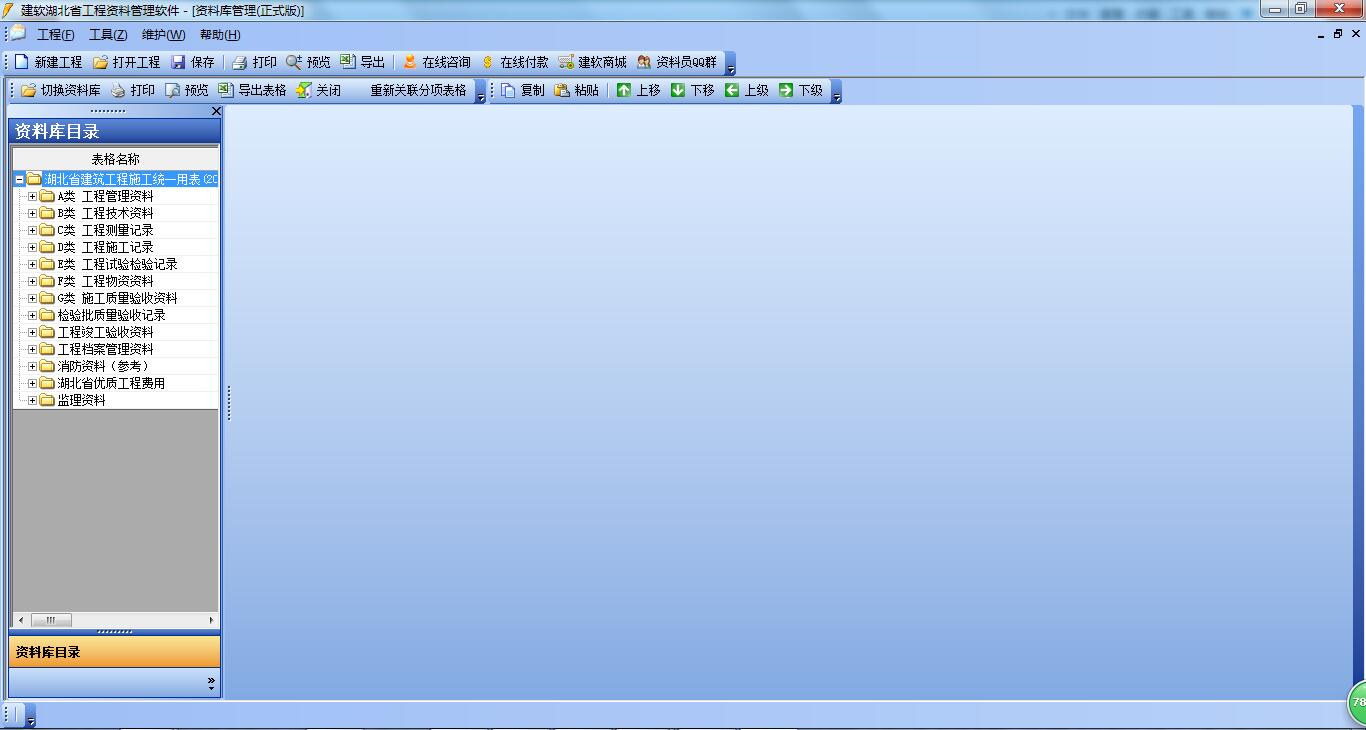
Task: Open the 帮助(H) menu
Action: pos(220,35)
